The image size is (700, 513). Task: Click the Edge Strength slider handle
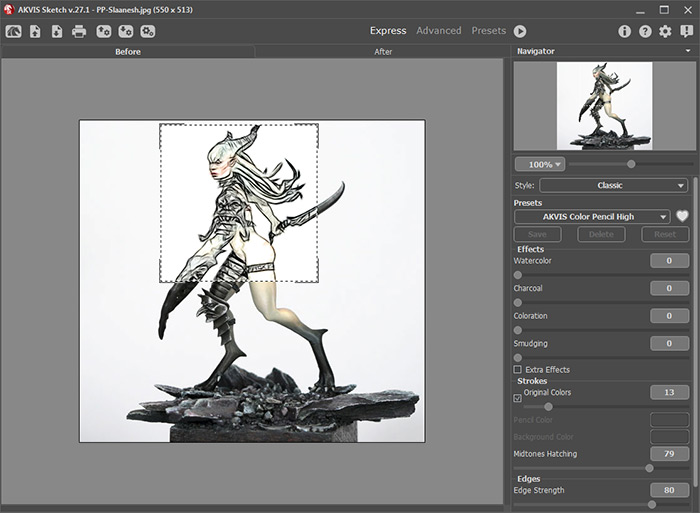tap(652, 505)
